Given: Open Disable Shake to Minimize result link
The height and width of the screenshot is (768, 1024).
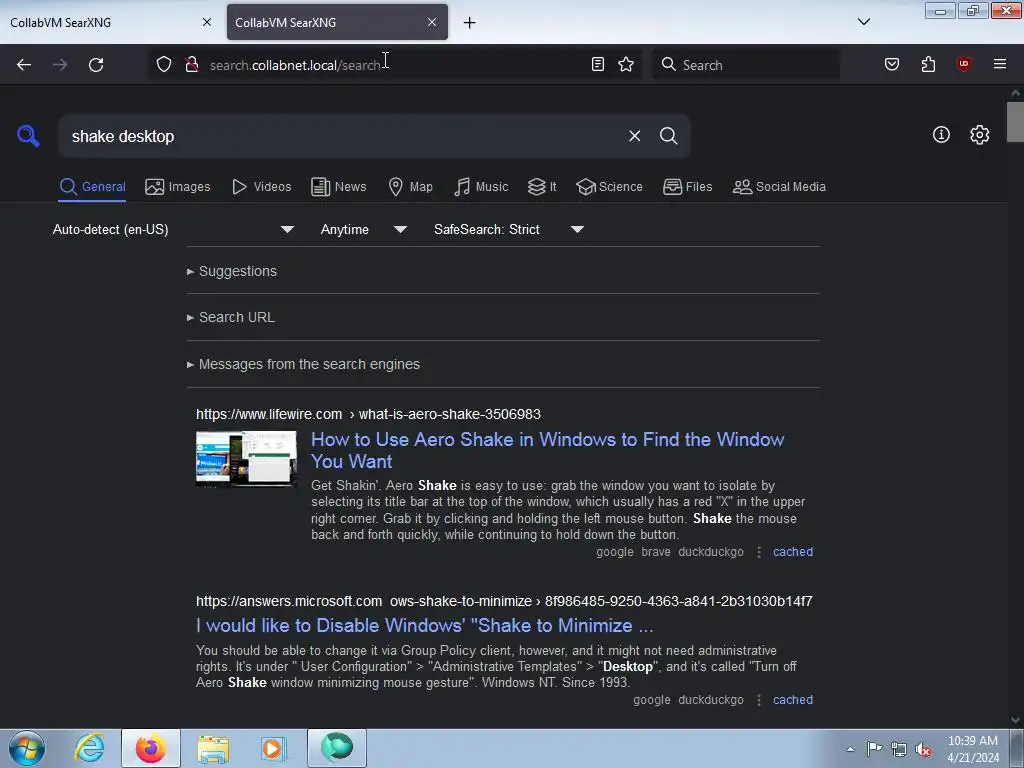Looking at the screenshot, I should (x=424, y=626).
